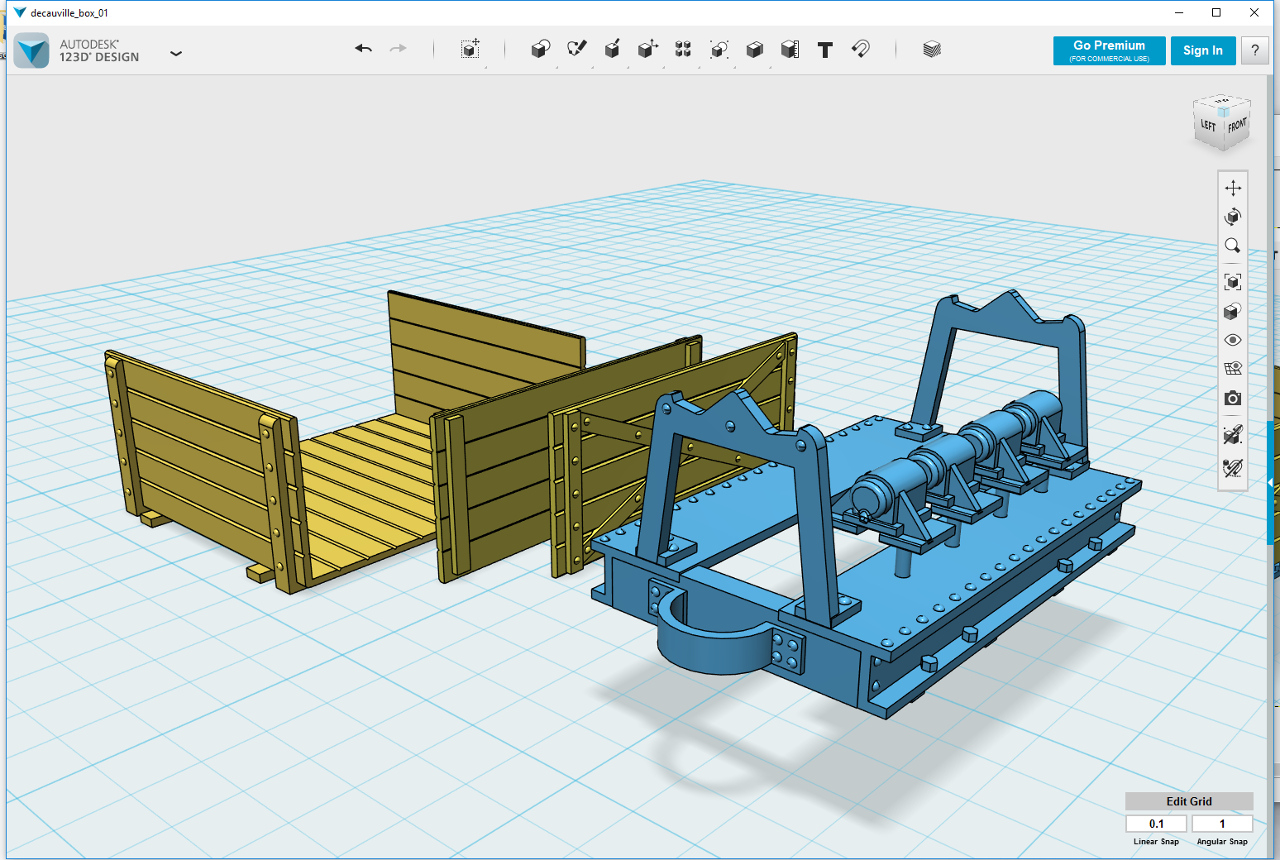
Task: Select the Measure tool
Action: (x=790, y=49)
